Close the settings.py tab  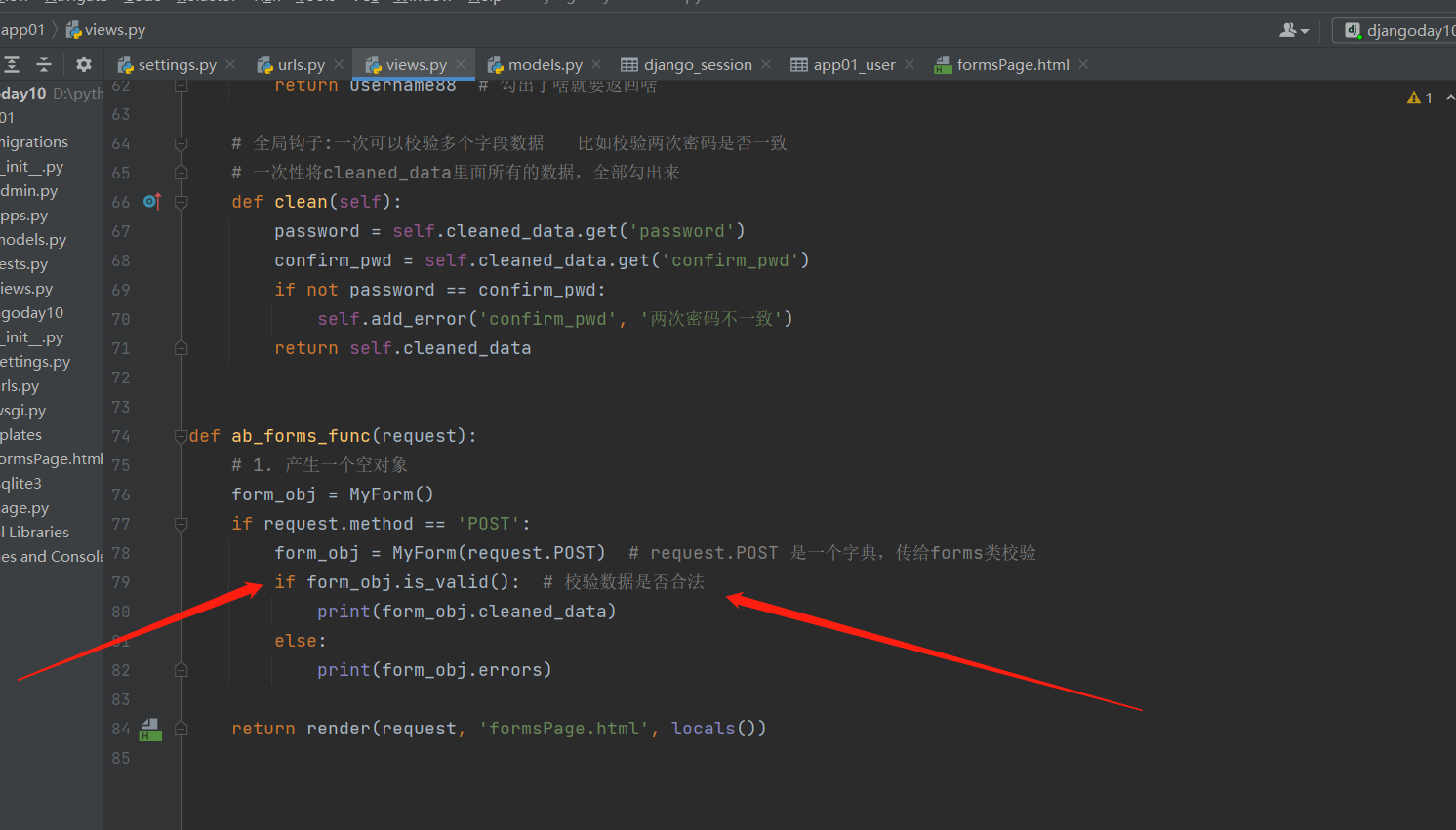point(230,64)
